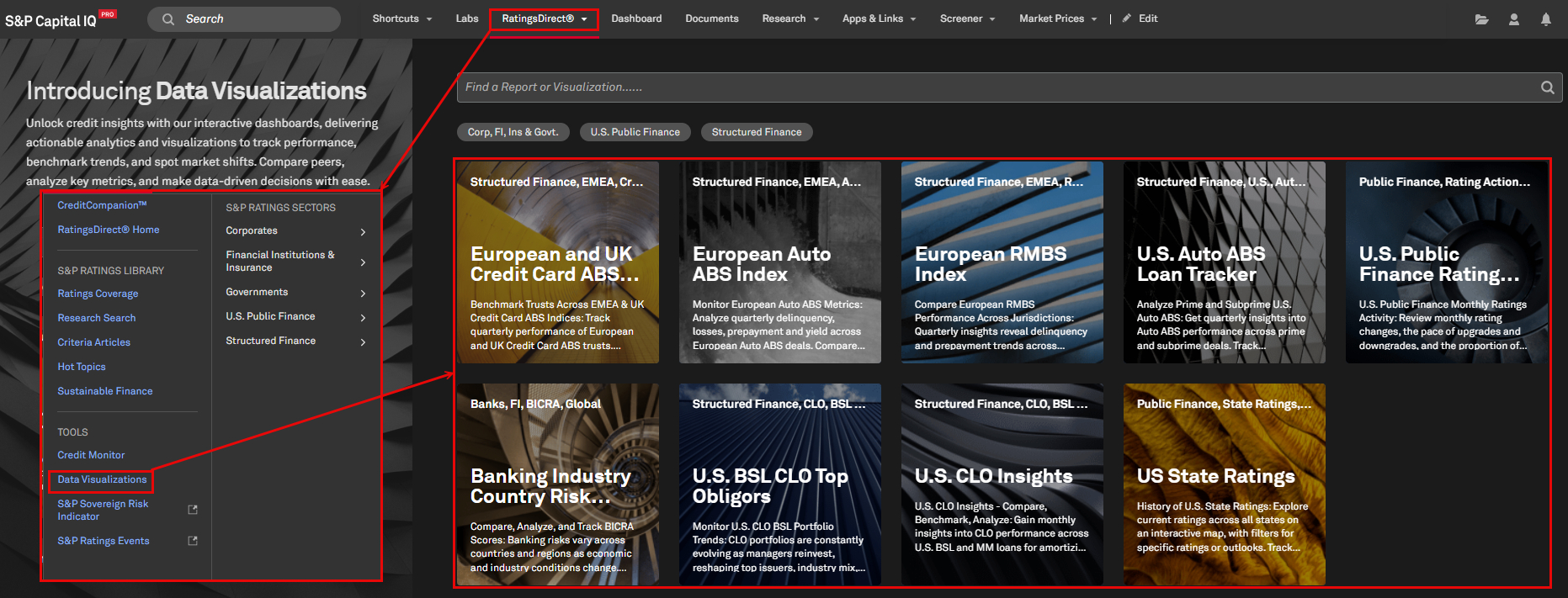Click the pencil Edit icon
1568x598 pixels.
(1126, 19)
